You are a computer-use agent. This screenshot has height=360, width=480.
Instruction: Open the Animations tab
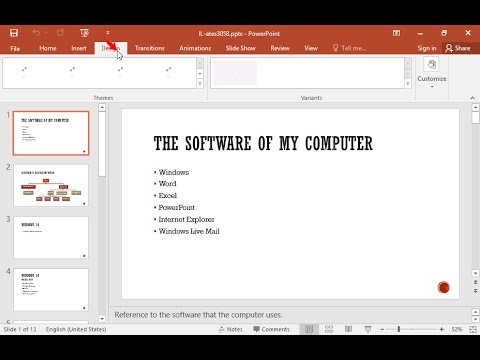(195, 48)
